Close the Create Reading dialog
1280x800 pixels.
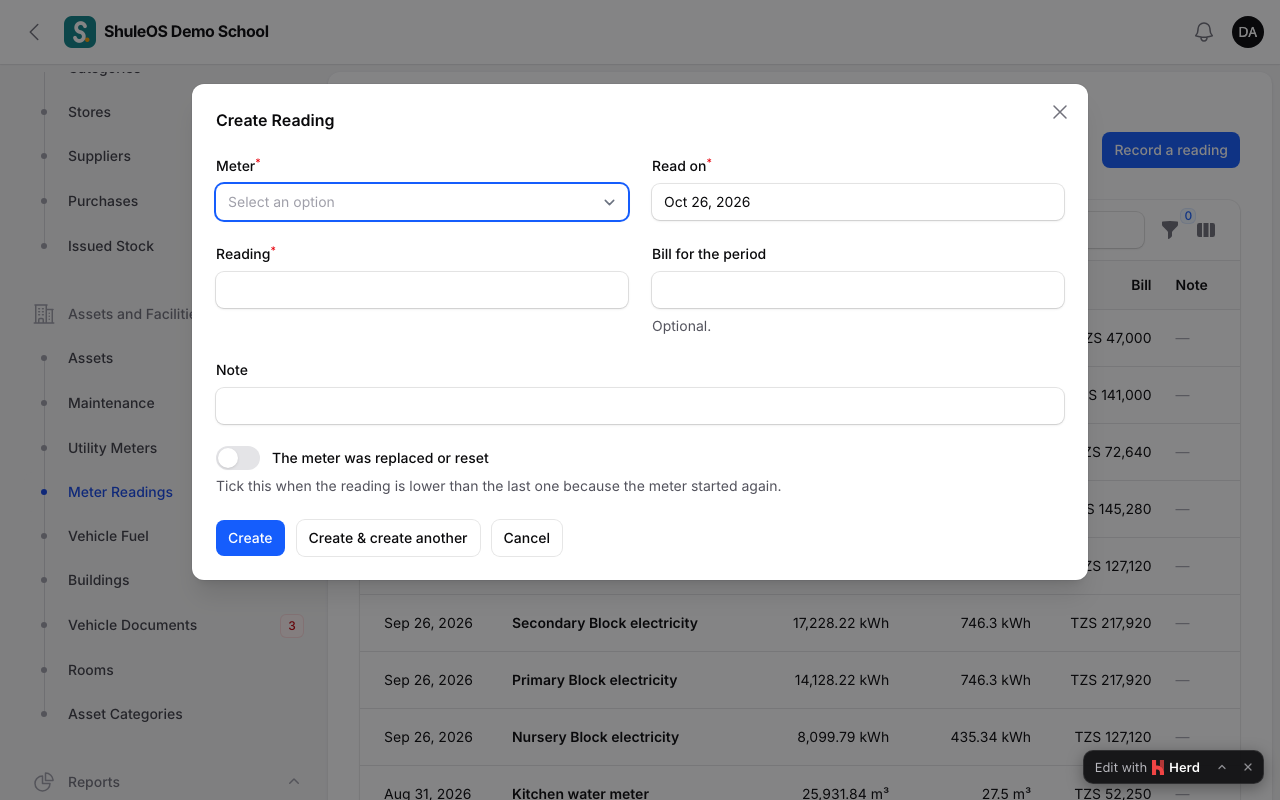coord(1060,112)
